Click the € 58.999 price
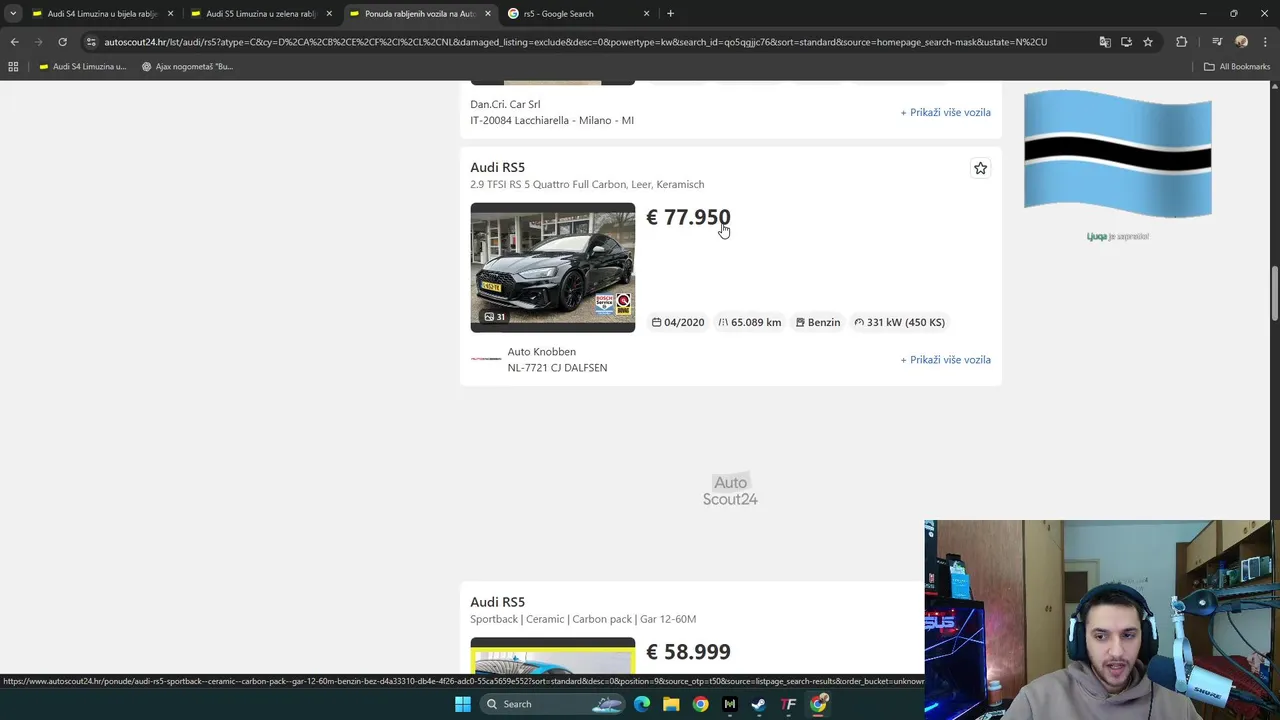The width and height of the screenshot is (1280, 720). pos(688,652)
